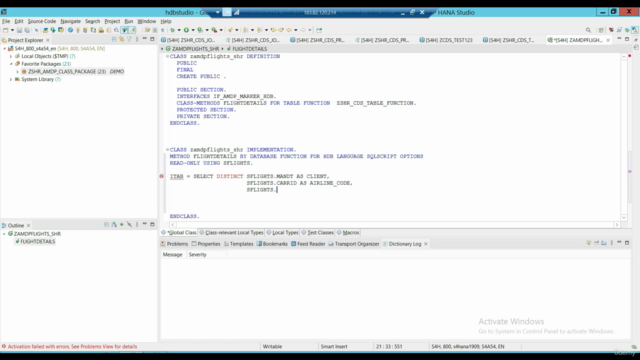Click the Activation failed status message

point(72,347)
